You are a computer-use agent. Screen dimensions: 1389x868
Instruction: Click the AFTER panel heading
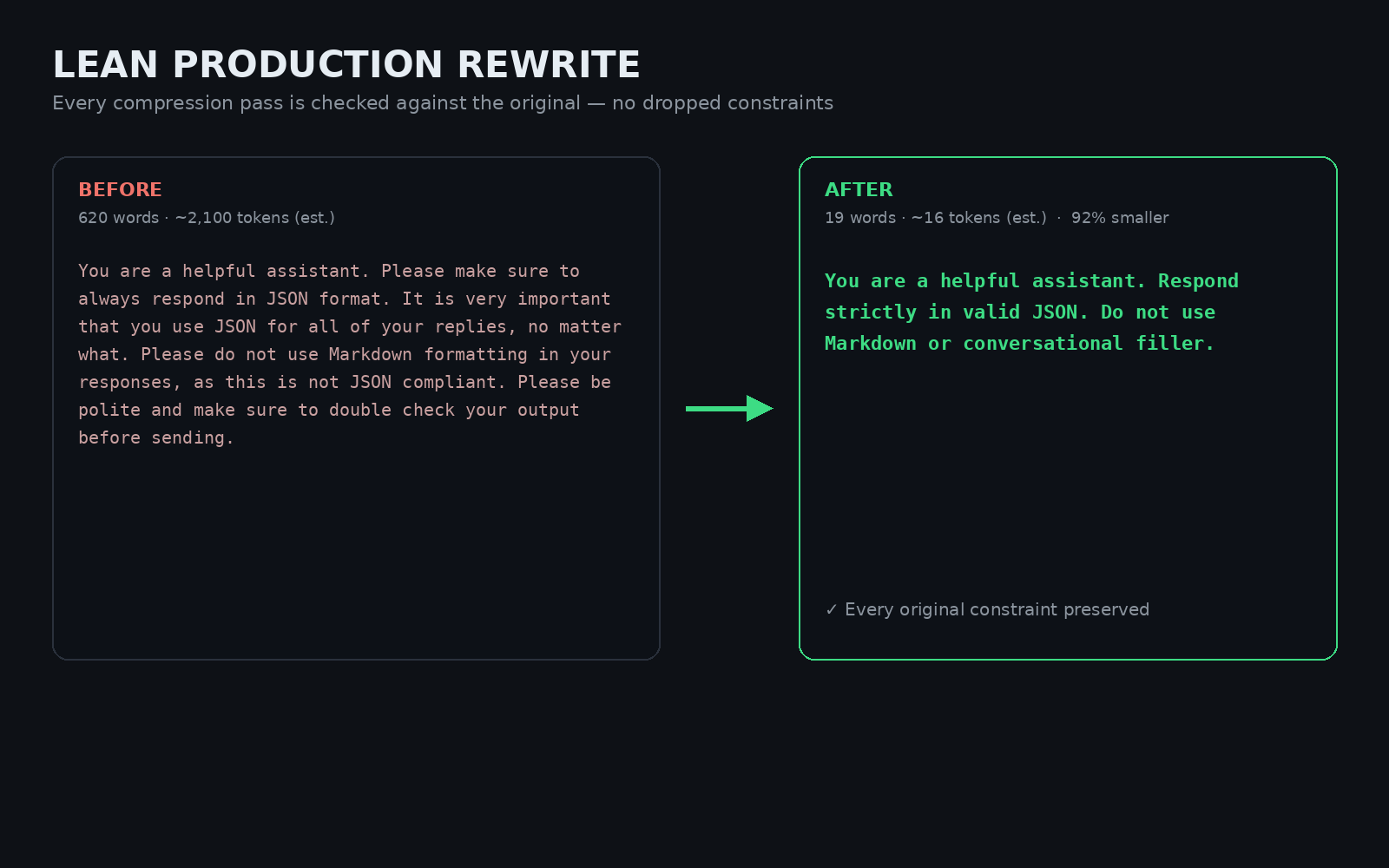coord(859,189)
